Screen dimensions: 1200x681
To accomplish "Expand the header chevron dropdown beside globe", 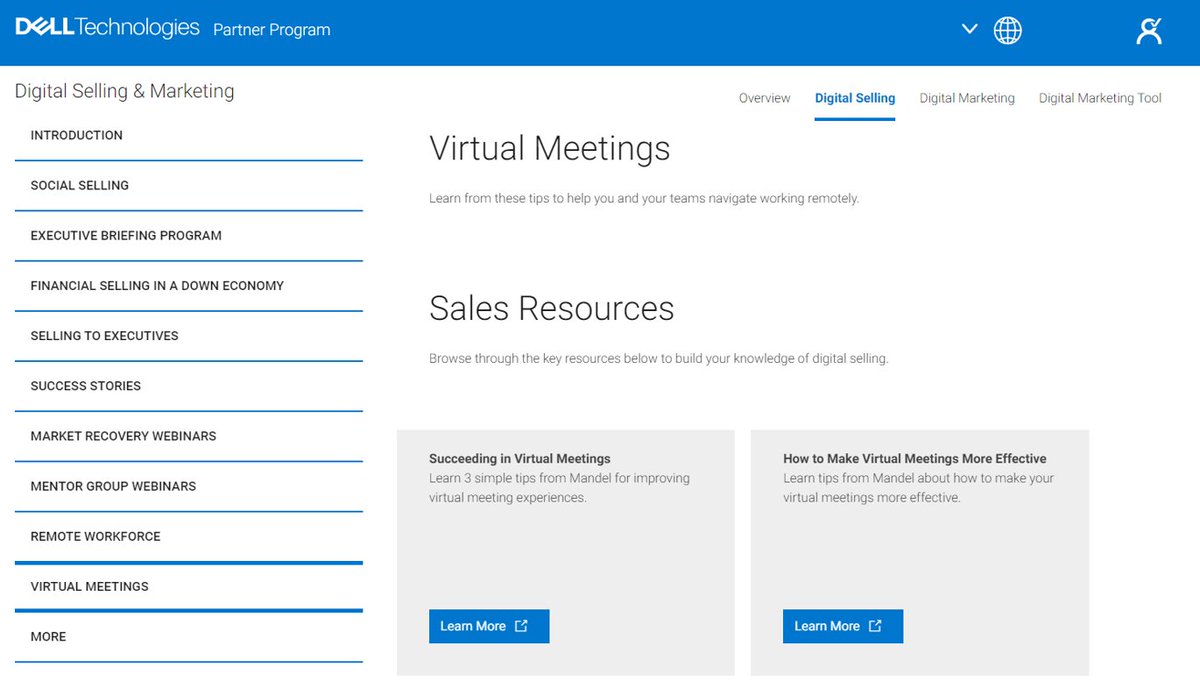I will click(969, 29).
